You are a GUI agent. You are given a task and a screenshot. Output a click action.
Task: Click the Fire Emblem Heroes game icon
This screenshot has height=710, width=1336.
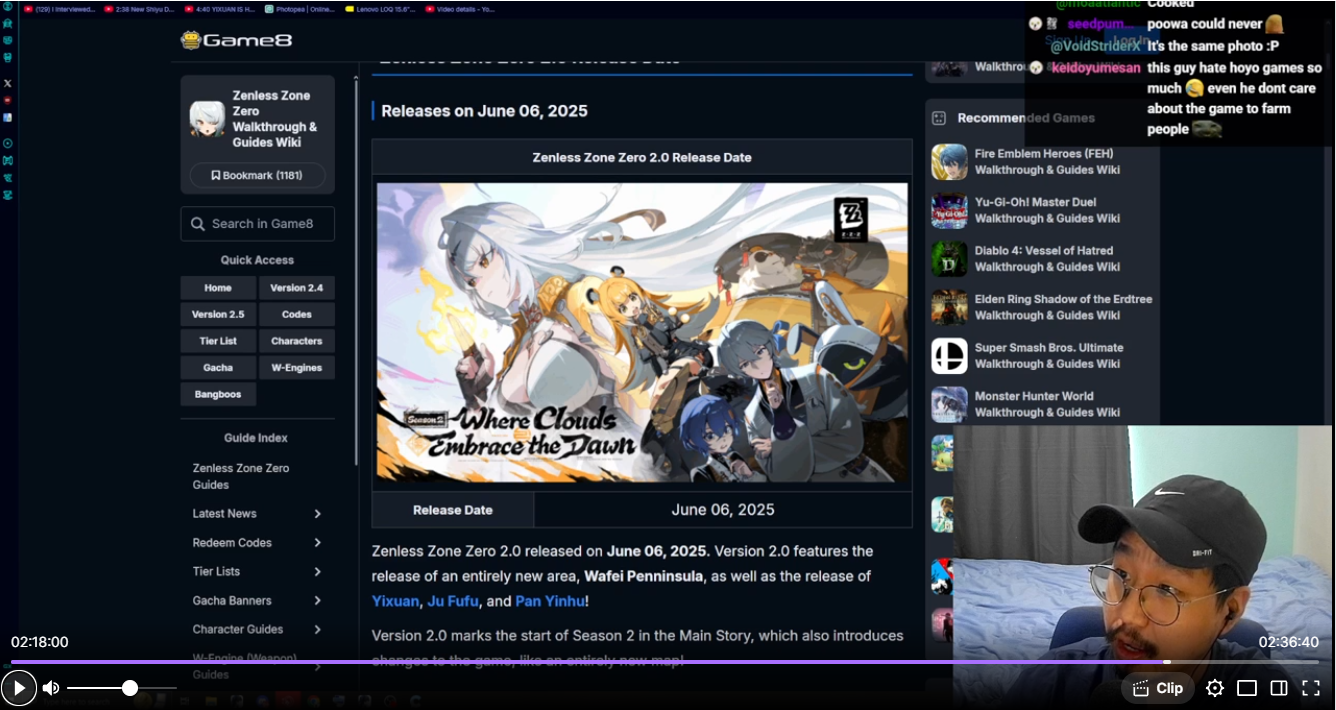(x=949, y=162)
